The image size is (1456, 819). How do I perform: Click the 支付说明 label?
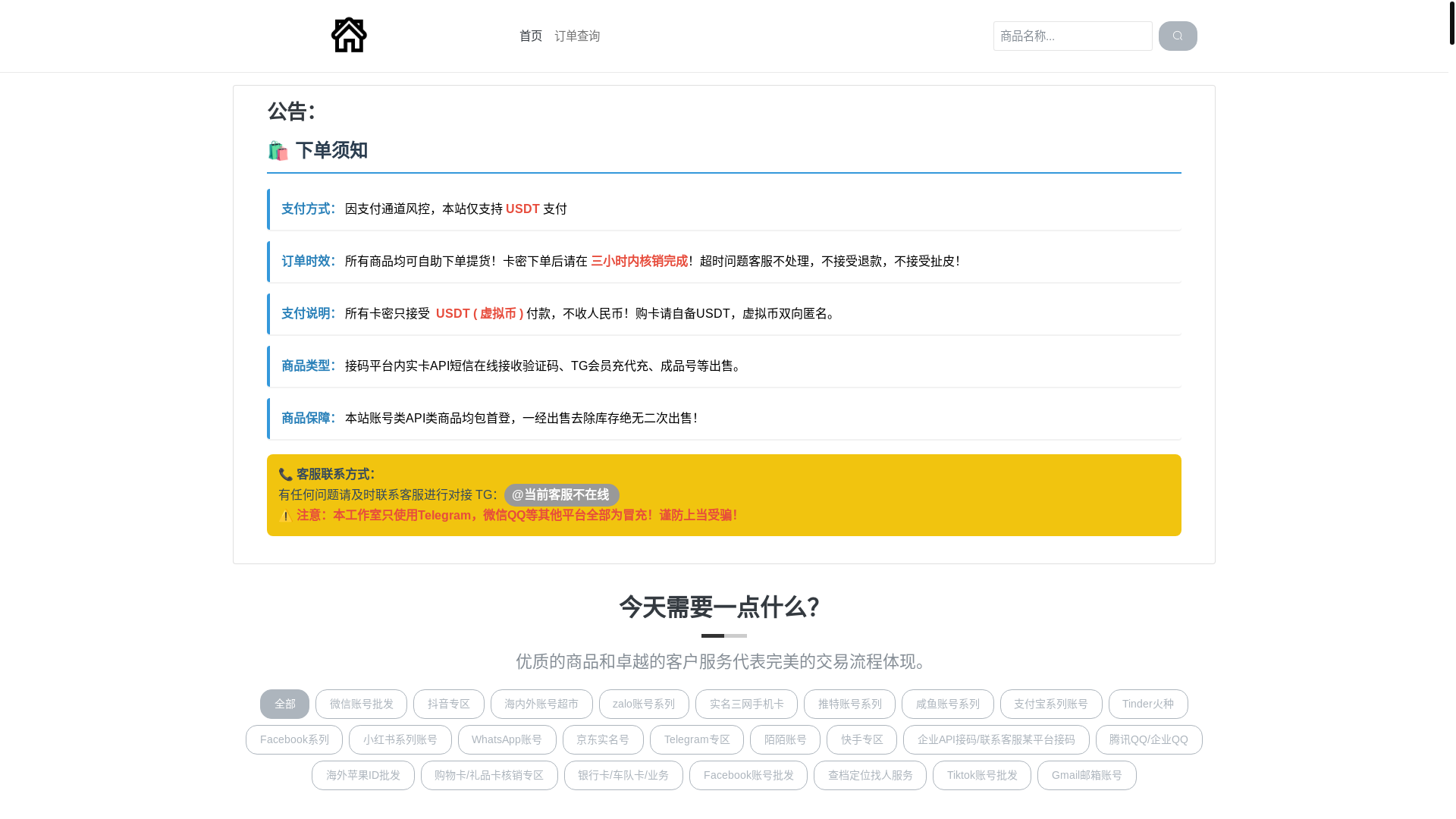[309, 313]
